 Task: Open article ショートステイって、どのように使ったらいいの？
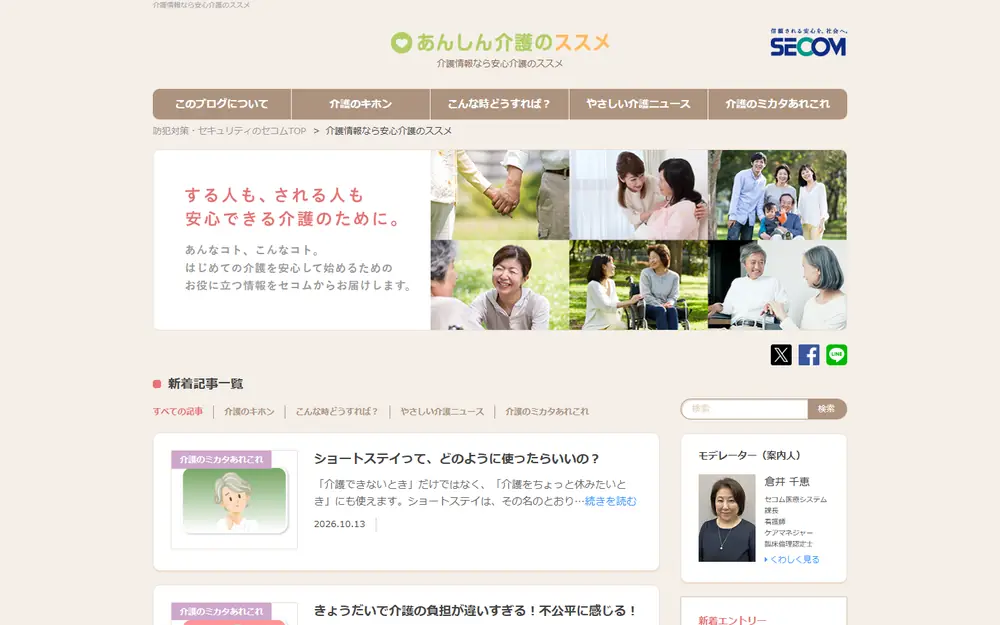pyautogui.click(x=457, y=459)
